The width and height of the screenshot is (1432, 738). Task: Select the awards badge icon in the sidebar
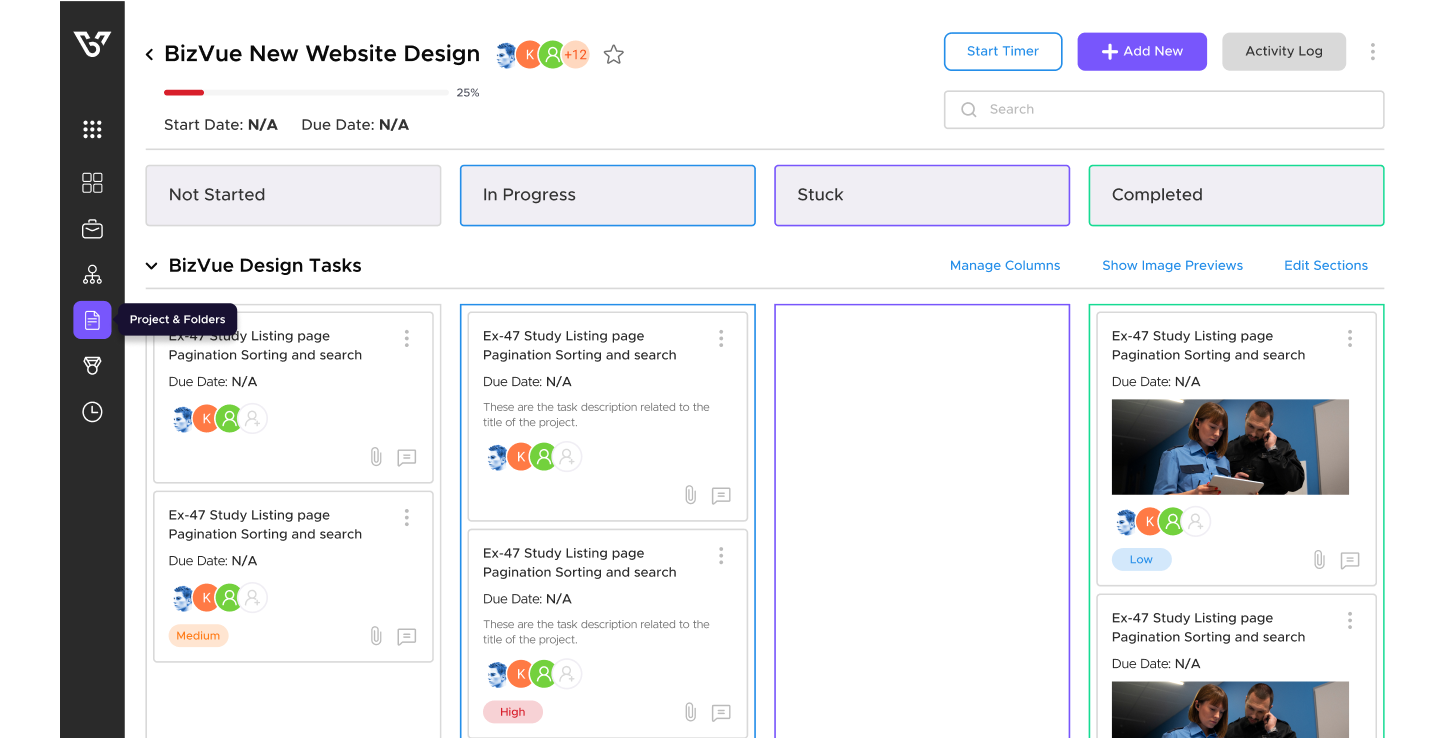92,365
